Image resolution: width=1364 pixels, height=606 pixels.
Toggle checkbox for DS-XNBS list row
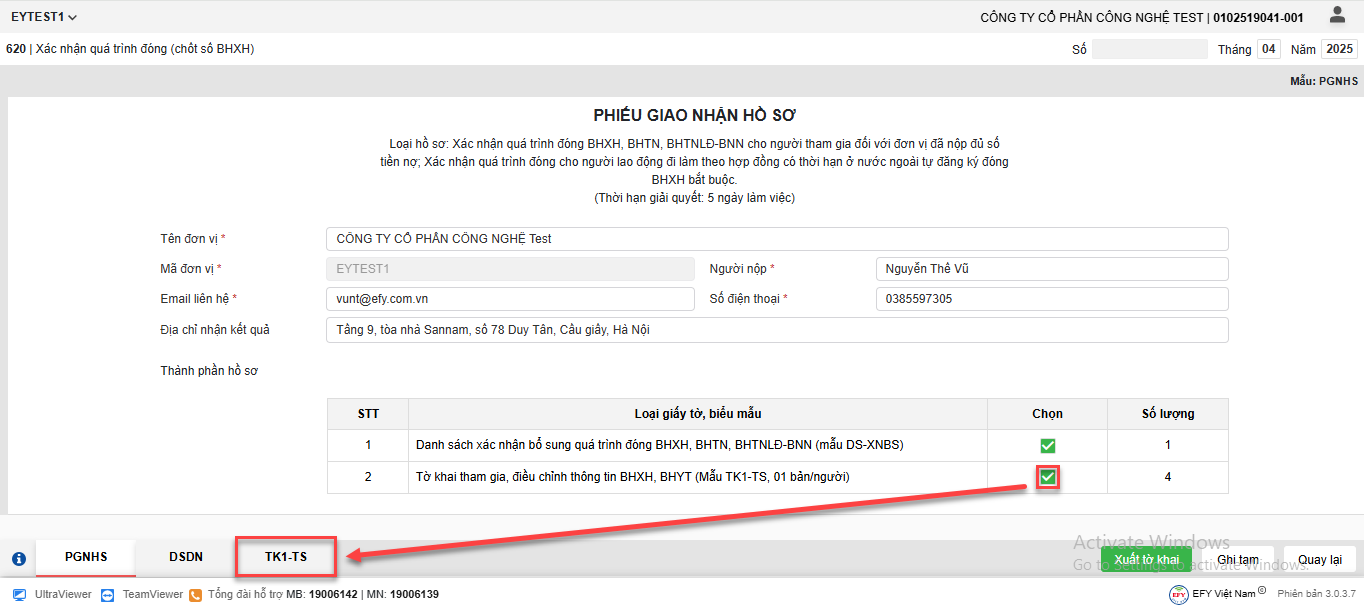tap(1047, 445)
